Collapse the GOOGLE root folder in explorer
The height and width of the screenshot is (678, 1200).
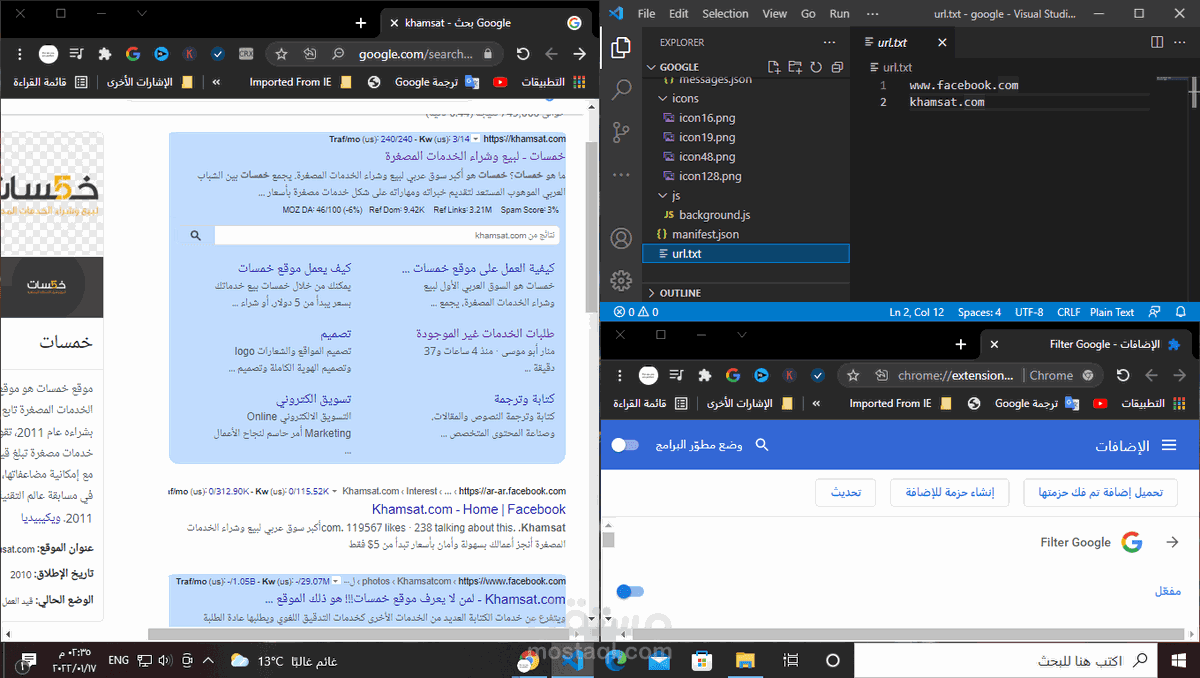tap(651, 67)
